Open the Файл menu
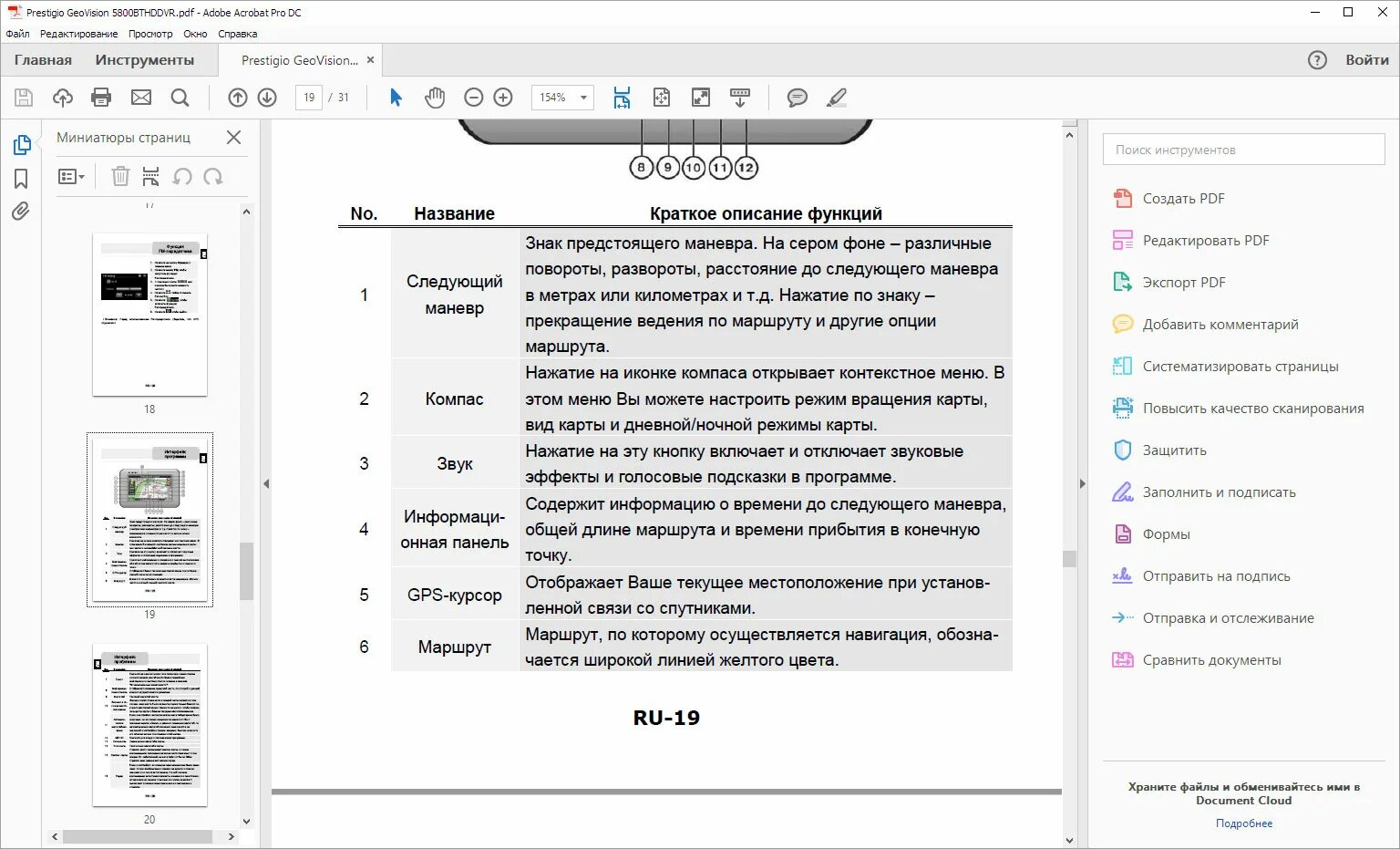Image resolution: width=1400 pixels, height=849 pixels. 17,34
